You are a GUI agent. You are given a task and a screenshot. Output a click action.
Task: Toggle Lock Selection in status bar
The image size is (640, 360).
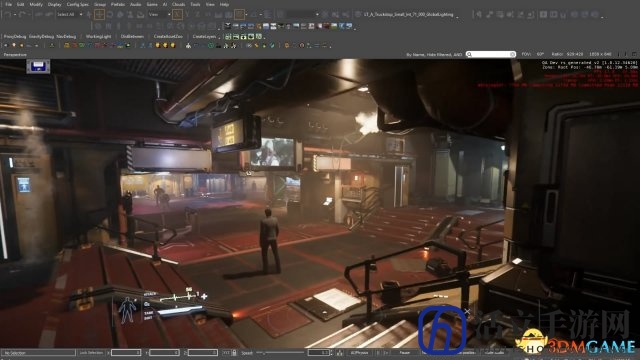[91, 353]
